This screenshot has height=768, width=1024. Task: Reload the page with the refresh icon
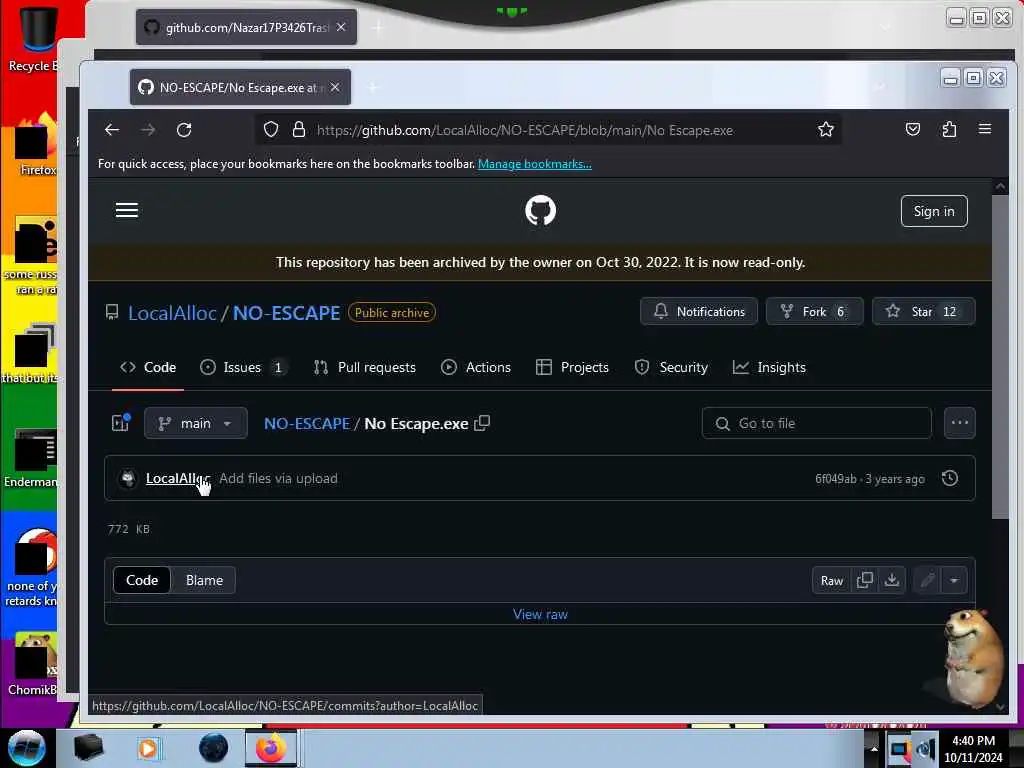coord(184,130)
